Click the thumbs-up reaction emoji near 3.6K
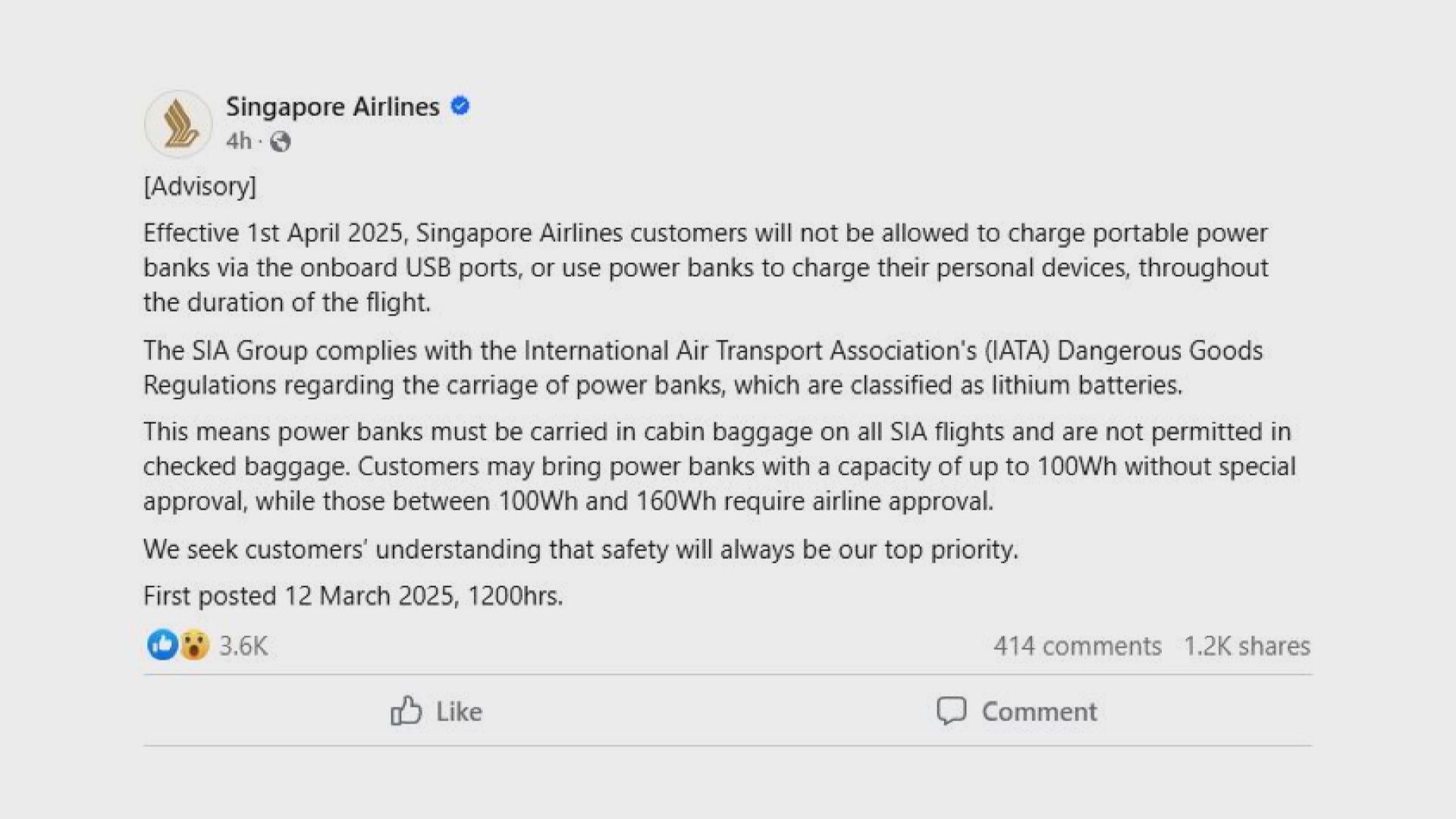1456x819 pixels. pos(162,645)
